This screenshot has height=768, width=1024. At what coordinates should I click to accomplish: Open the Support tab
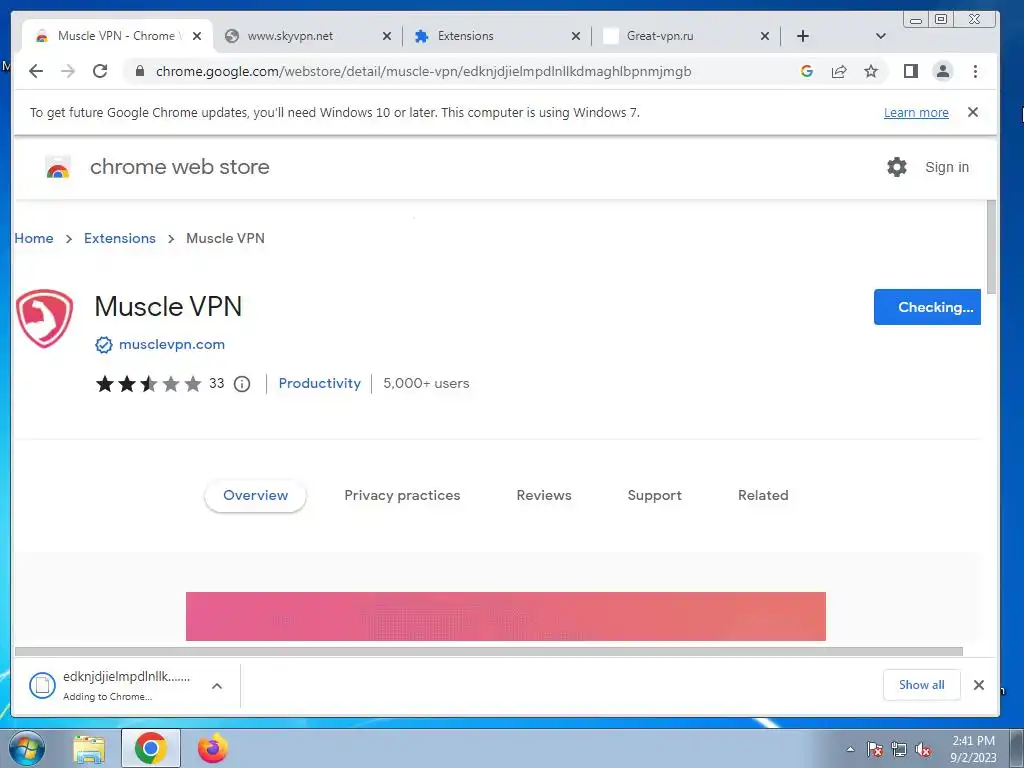(654, 496)
